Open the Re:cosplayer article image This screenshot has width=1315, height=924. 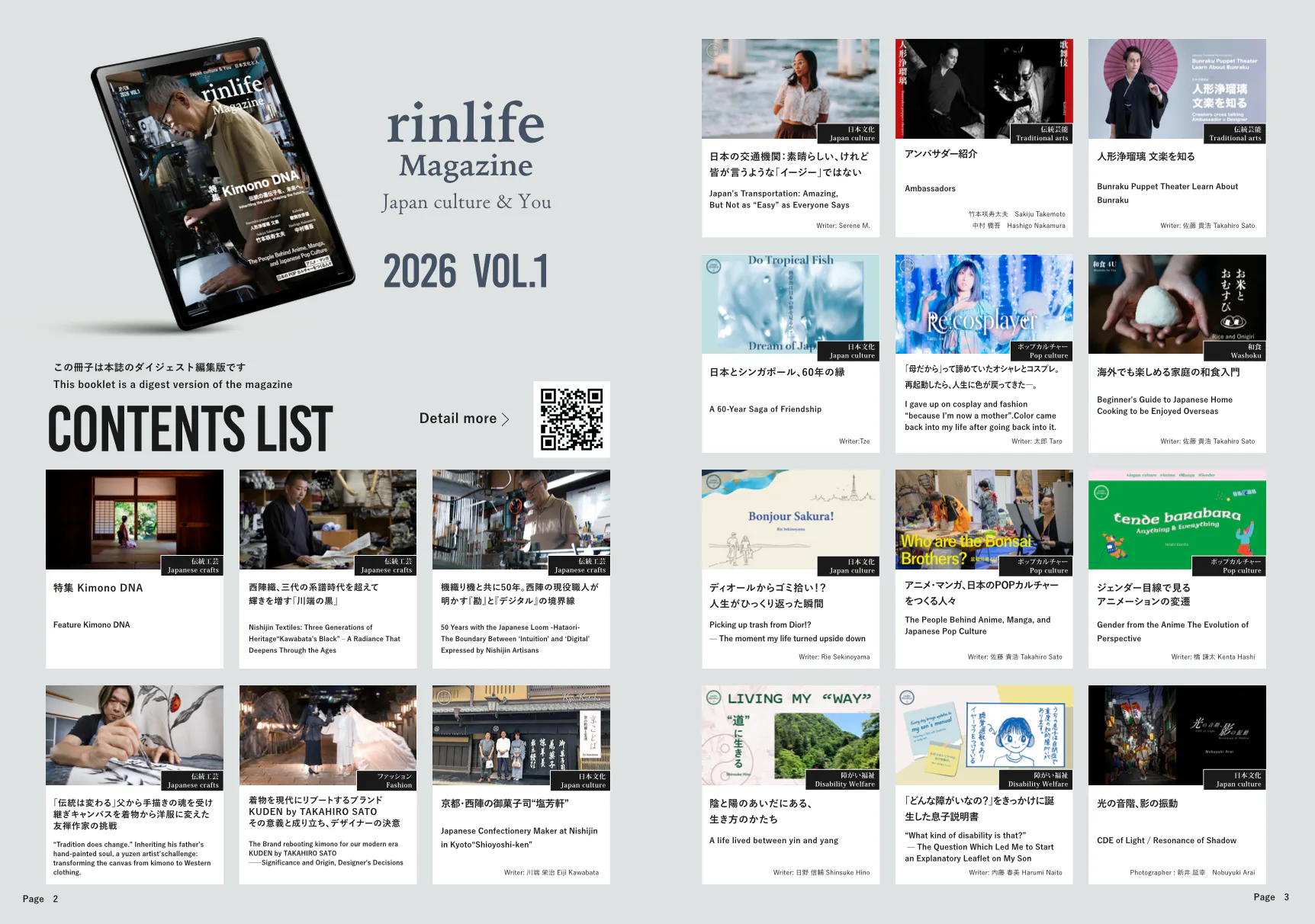(x=983, y=305)
